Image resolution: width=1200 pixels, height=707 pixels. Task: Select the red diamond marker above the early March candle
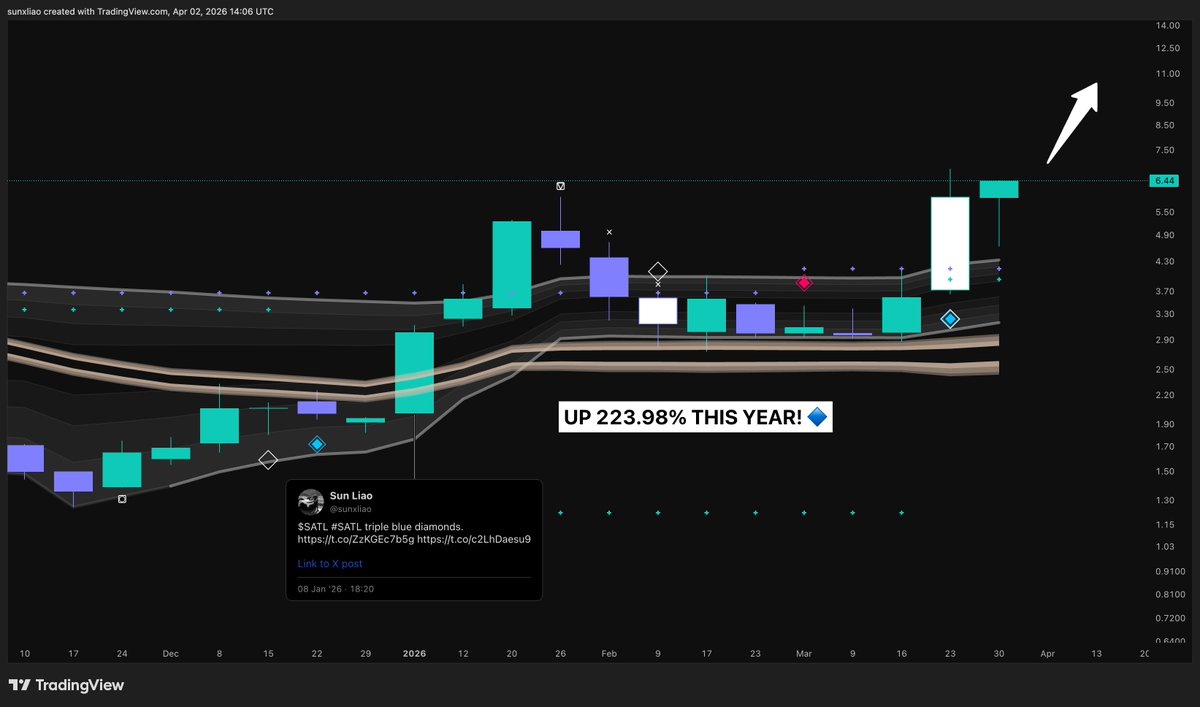pos(804,283)
